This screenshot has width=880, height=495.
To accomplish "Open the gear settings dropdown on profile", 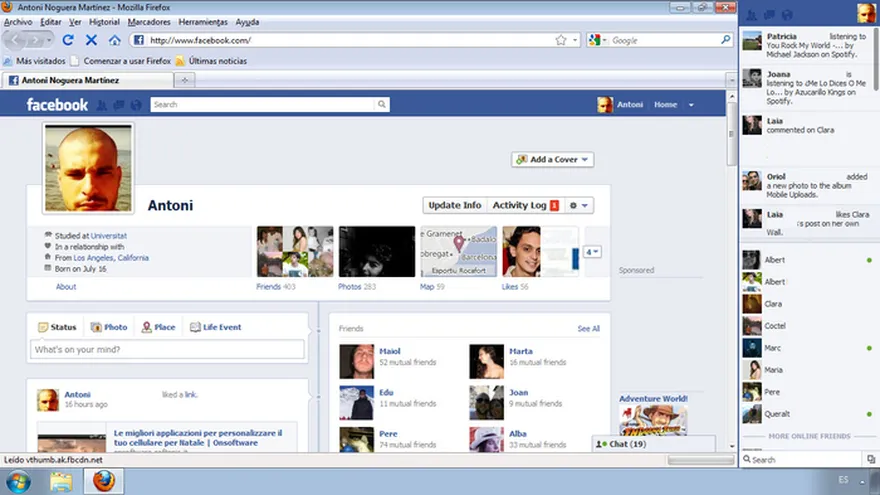I will click(579, 205).
